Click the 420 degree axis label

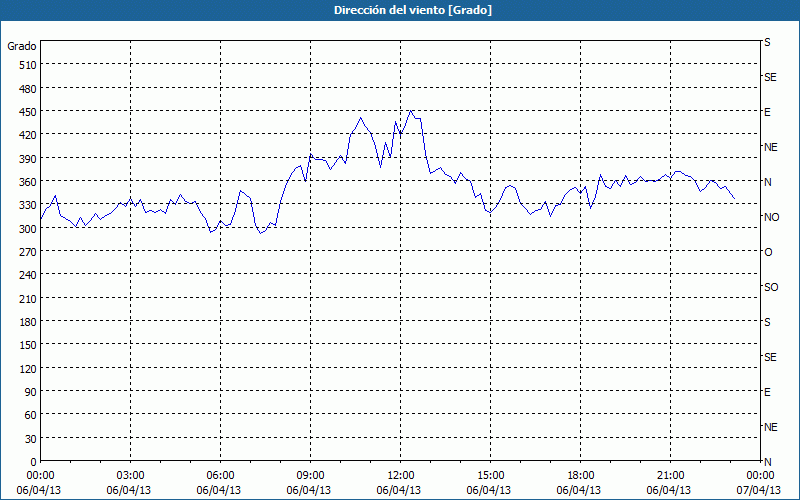pos(28,135)
